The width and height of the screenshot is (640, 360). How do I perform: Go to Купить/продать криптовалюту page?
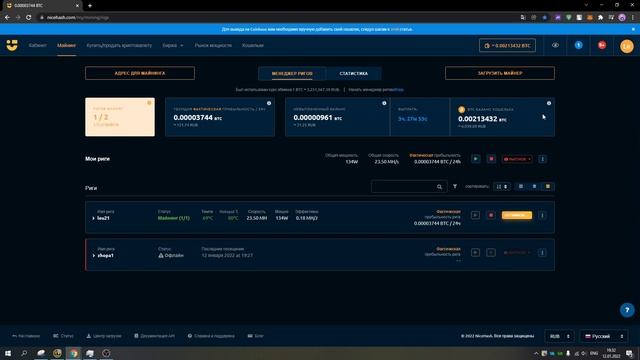[119, 45]
